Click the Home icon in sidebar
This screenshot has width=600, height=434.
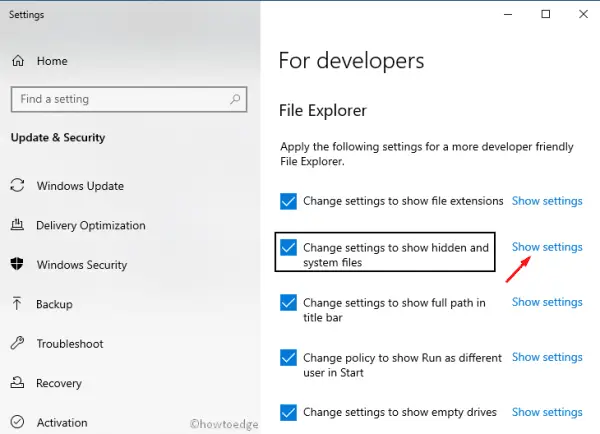tap(18, 61)
